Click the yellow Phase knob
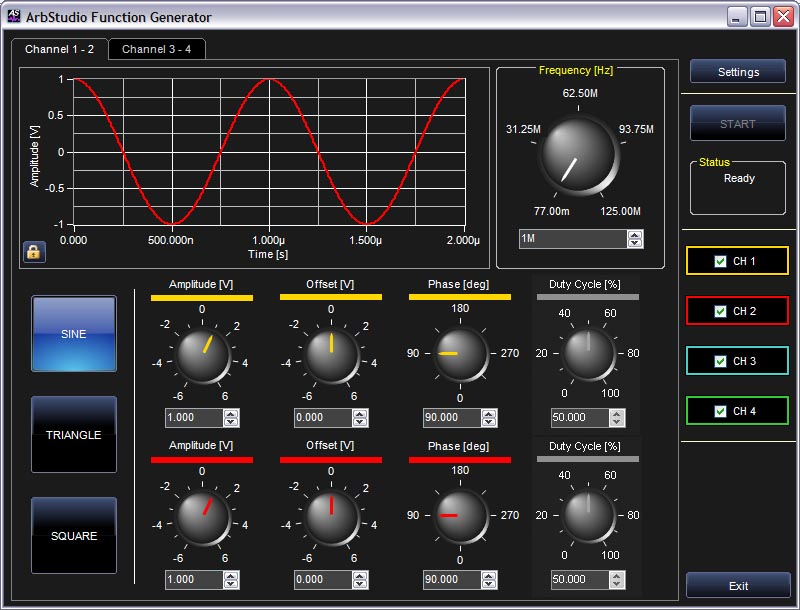Image resolution: width=800 pixels, height=610 pixels. (460, 354)
